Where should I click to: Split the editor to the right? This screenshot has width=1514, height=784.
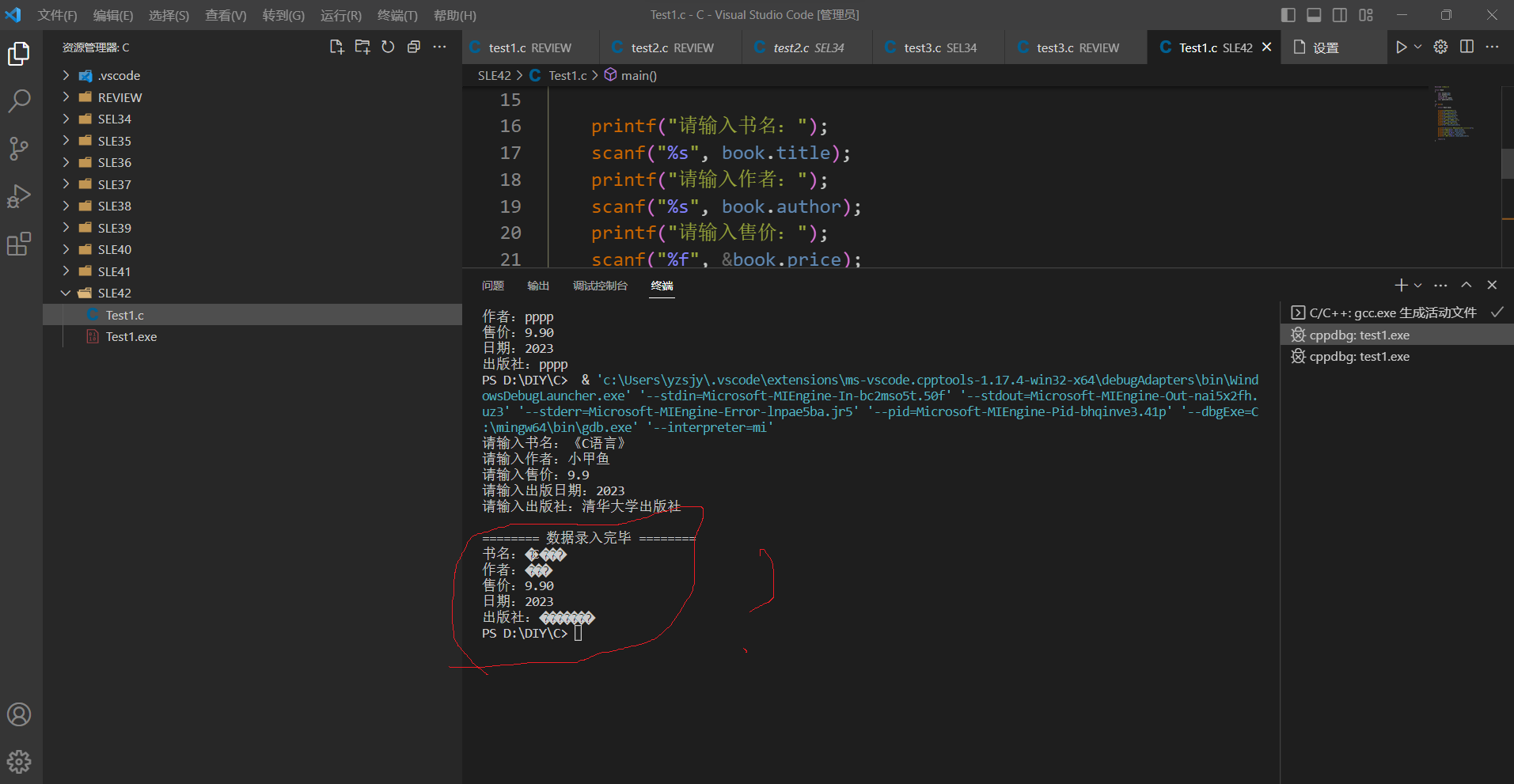click(x=1467, y=47)
